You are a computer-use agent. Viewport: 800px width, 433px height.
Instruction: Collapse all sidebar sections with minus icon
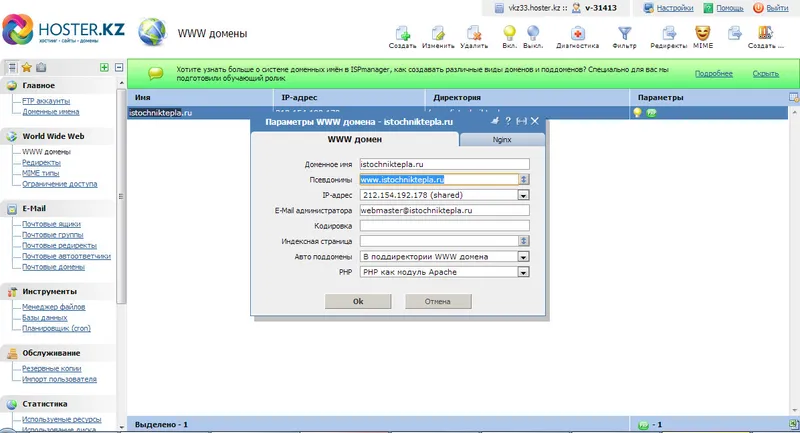pyautogui.click(x=119, y=67)
